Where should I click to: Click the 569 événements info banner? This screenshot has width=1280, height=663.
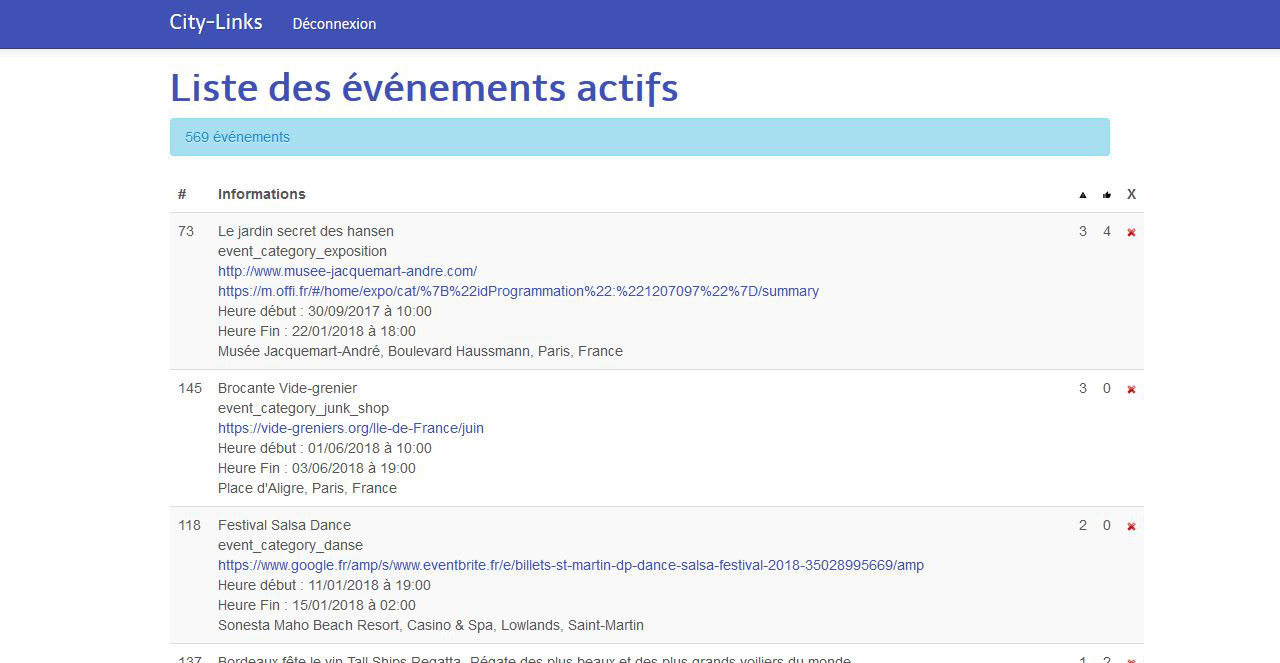[639, 137]
